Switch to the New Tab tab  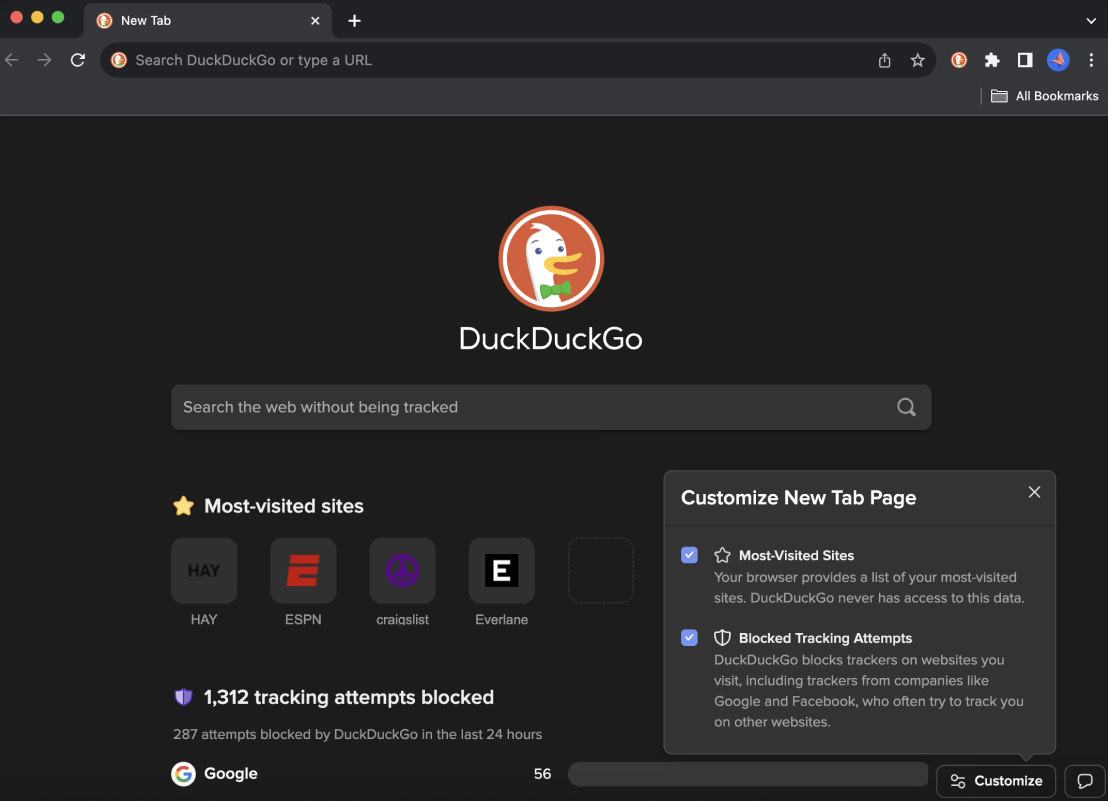coord(180,20)
